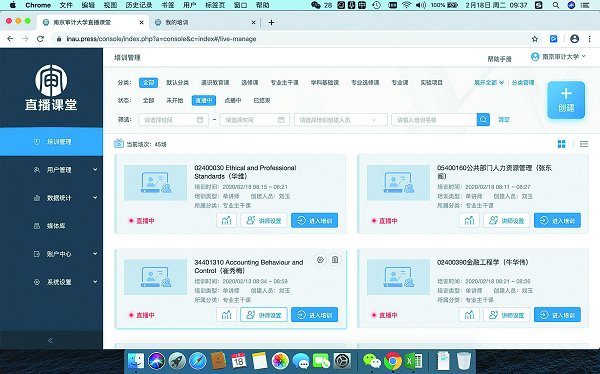Image resolution: width=600 pixels, height=374 pixels.
Task: Open a new browser tab with plus
Action: (271, 23)
